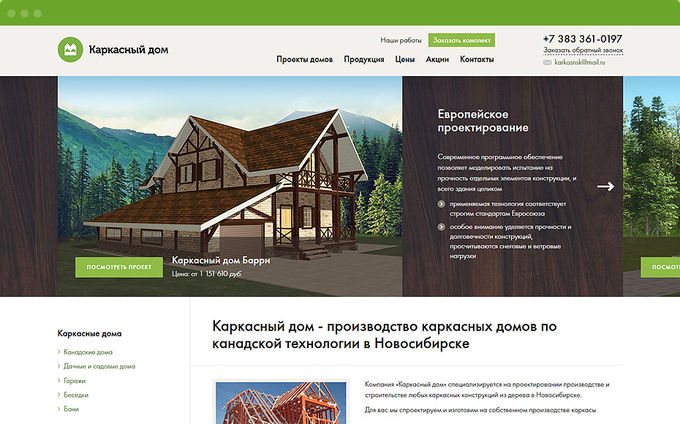Click the Заказать обратный звонок link

pyautogui.click(x=583, y=50)
